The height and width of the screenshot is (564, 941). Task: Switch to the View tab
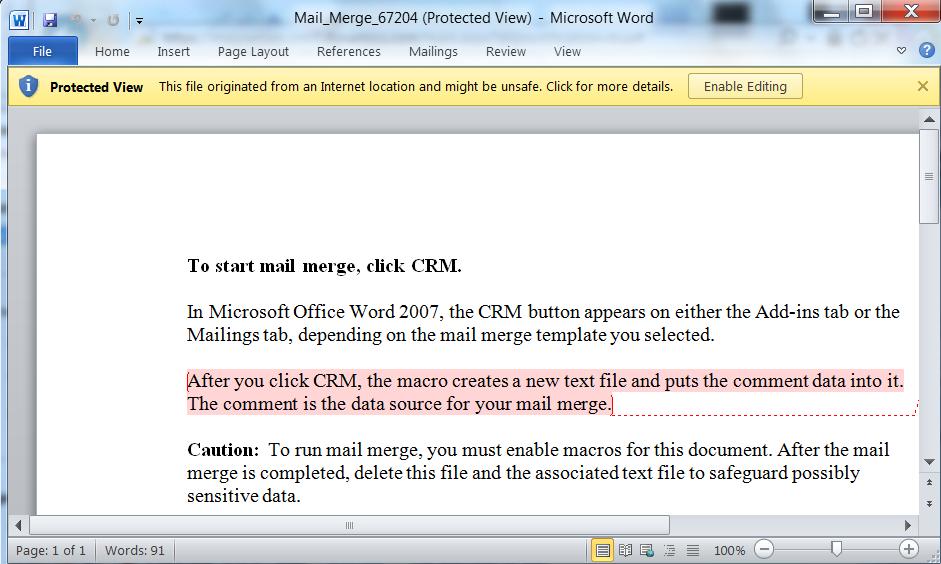[567, 52]
